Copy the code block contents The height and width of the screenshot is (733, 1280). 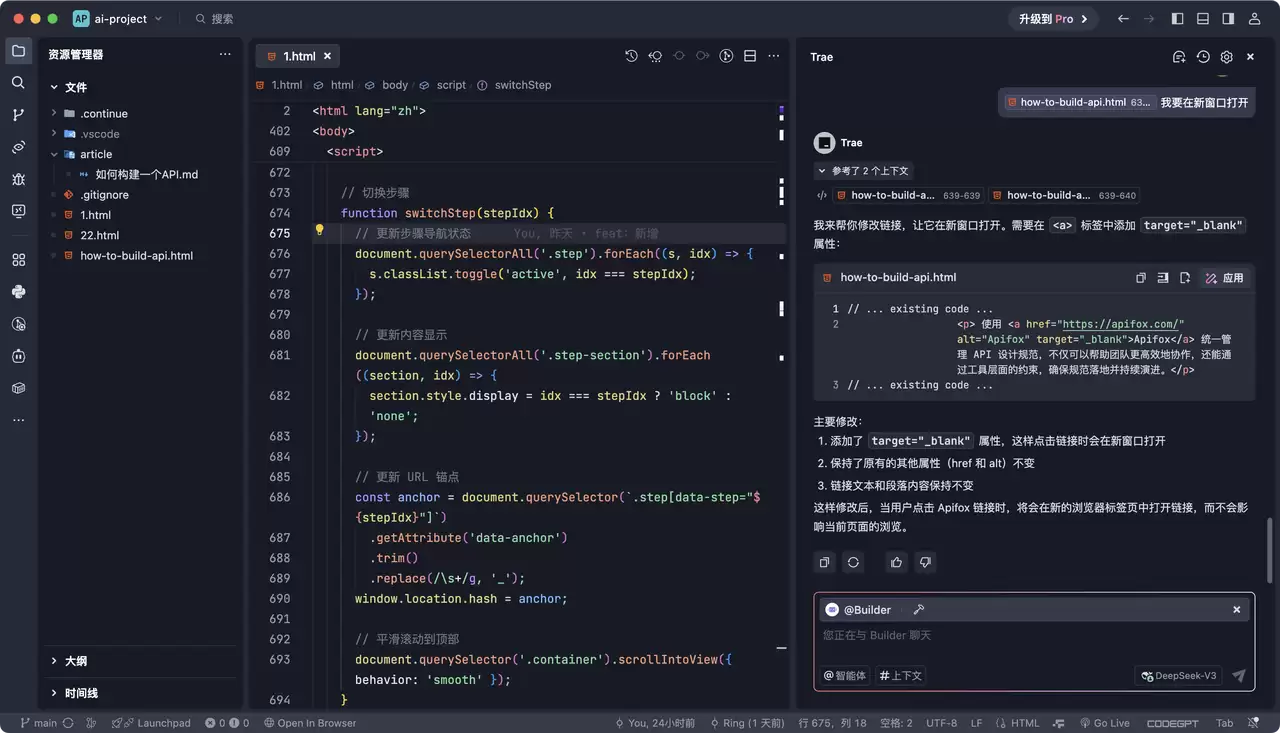(x=1141, y=278)
